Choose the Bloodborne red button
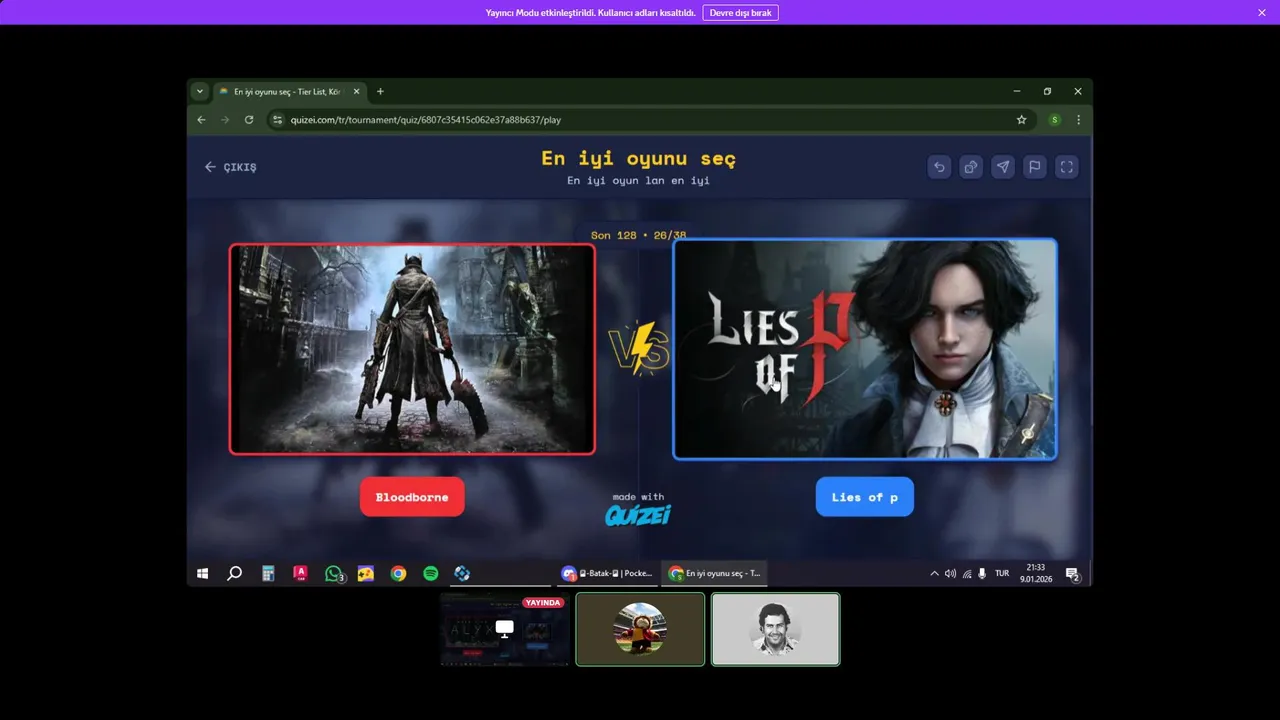 [x=412, y=497]
